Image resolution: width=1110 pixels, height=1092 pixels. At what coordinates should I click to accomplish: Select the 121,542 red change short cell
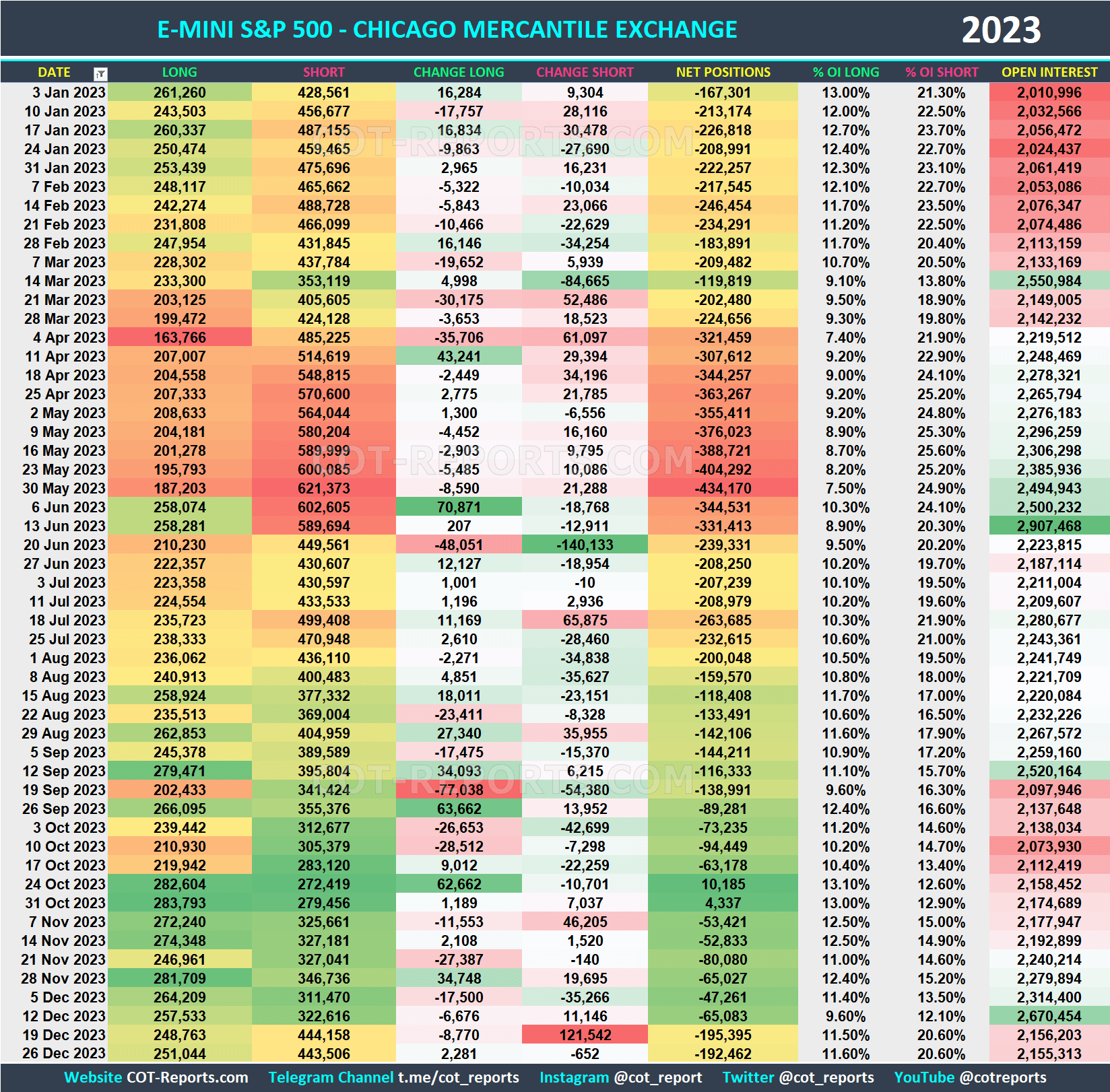tap(585, 1035)
